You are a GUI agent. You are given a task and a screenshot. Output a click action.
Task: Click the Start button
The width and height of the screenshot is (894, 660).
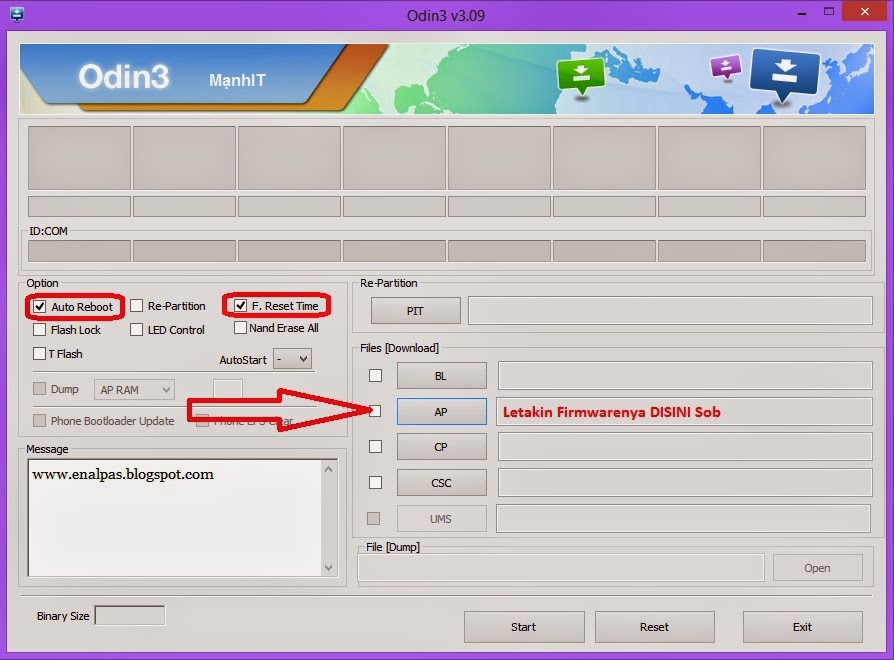pyautogui.click(x=524, y=627)
